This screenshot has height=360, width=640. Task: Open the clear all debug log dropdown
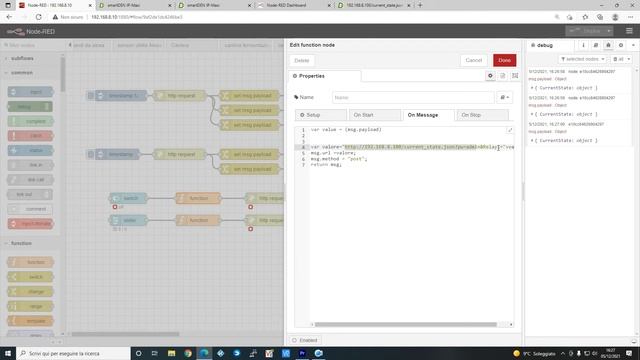click(x=621, y=59)
